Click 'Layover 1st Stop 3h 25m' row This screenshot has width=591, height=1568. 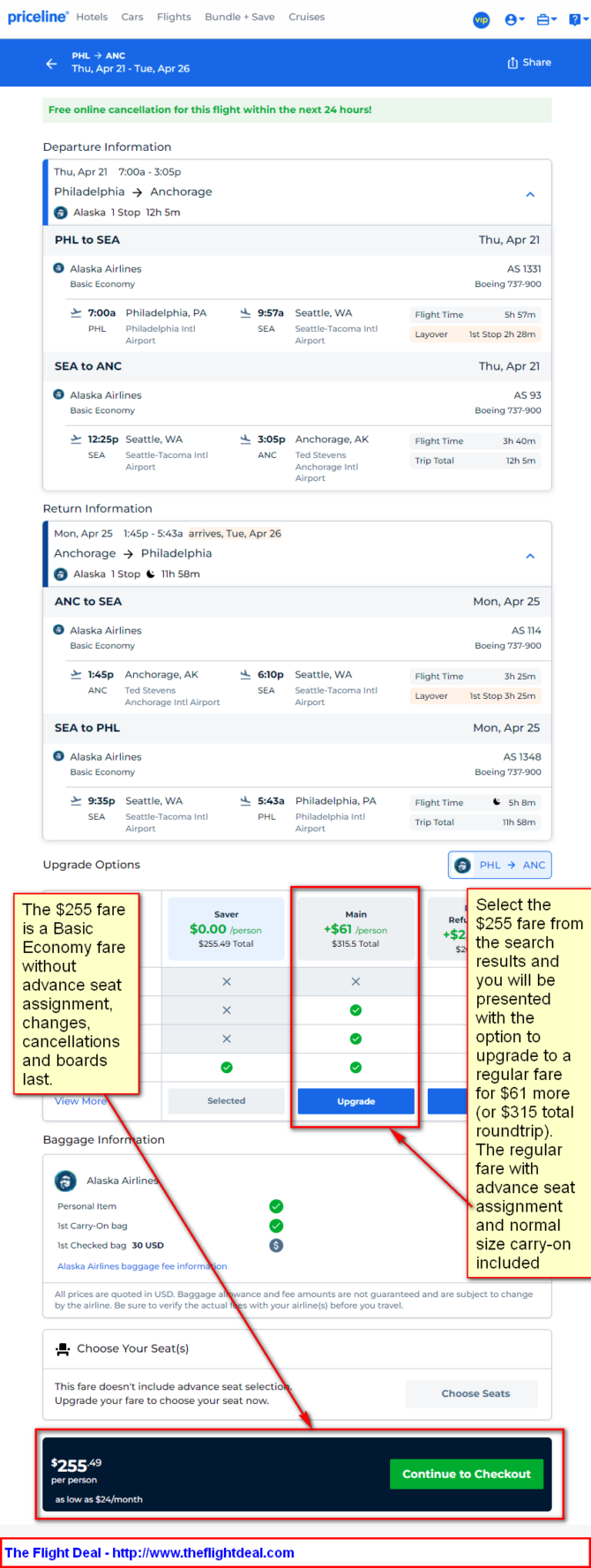pyautogui.click(x=475, y=696)
